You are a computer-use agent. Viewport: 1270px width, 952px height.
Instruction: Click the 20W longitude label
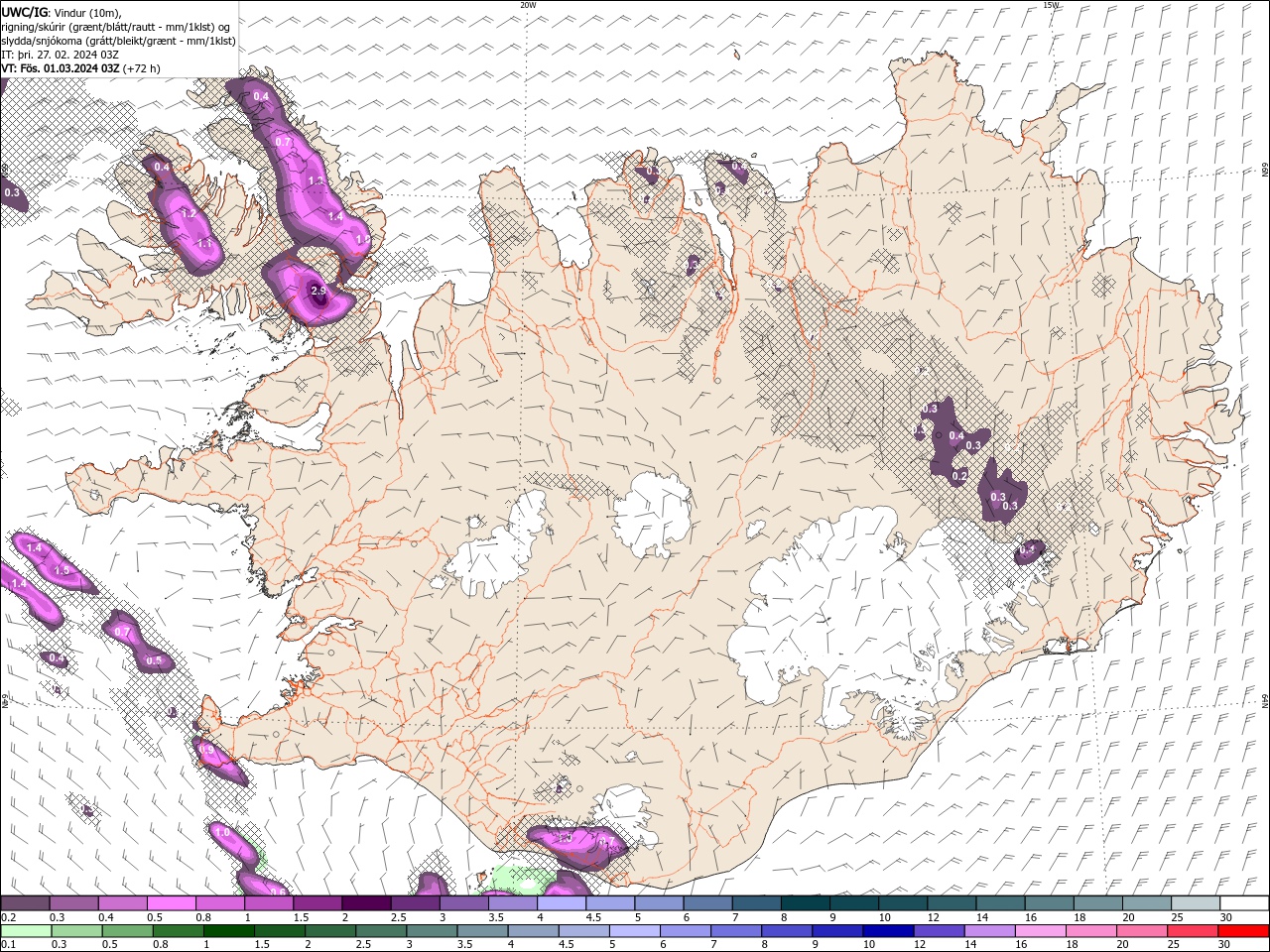coord(528,5)
